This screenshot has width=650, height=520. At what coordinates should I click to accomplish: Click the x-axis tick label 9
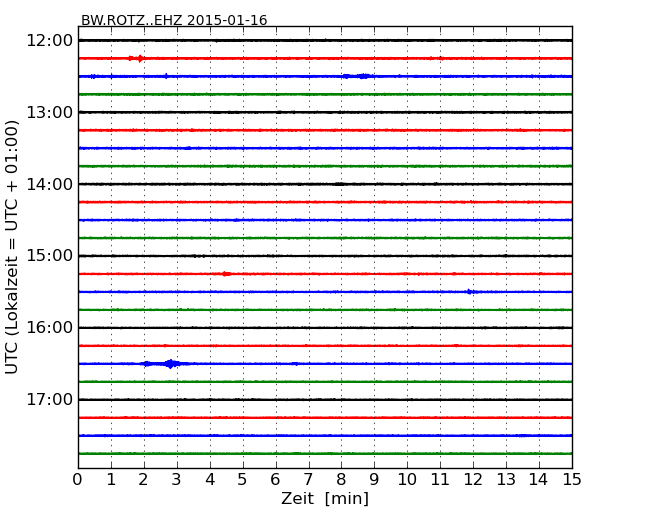pyautogui.click(x=374, y=480)
